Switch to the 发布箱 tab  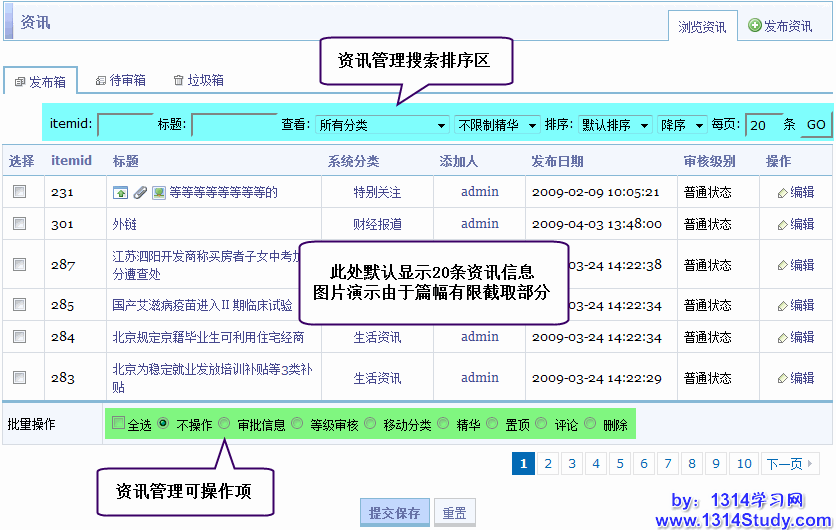41,81
